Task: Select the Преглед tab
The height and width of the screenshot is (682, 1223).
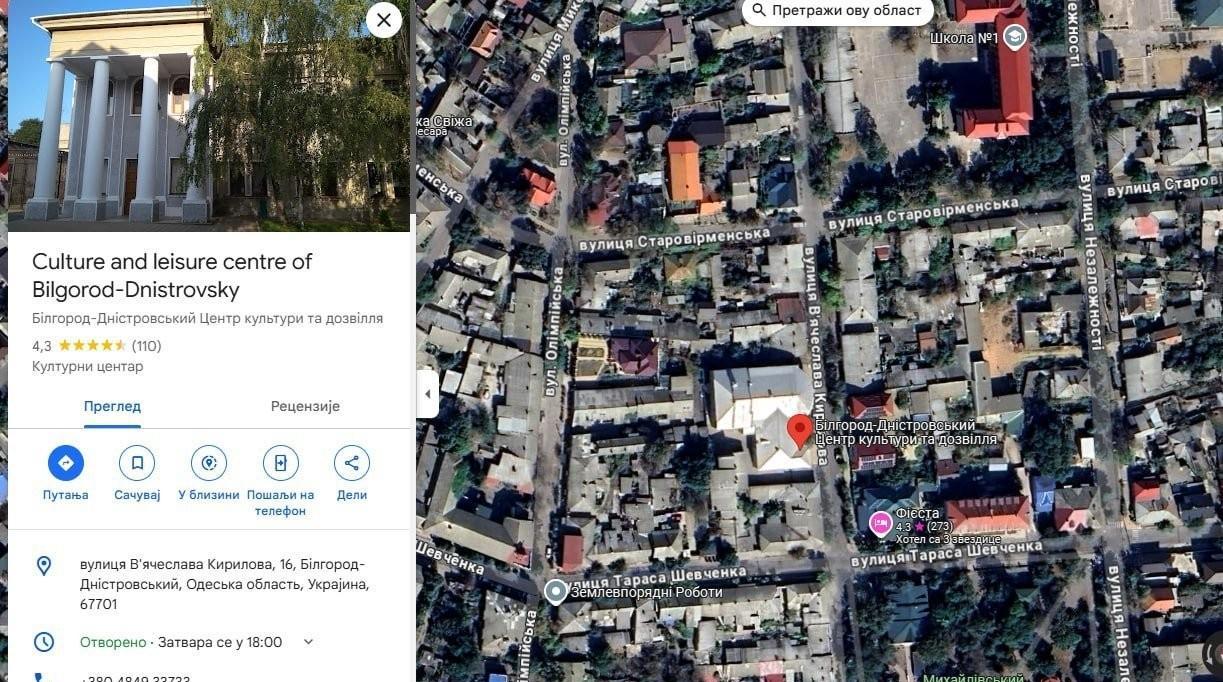Action: 112,406
